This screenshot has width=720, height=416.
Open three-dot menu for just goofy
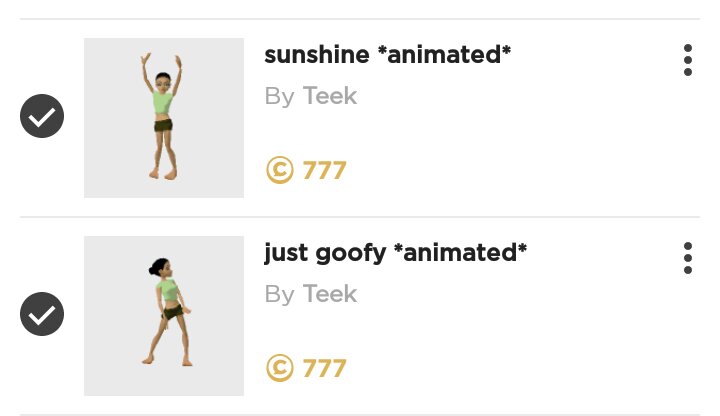[688, 257]
